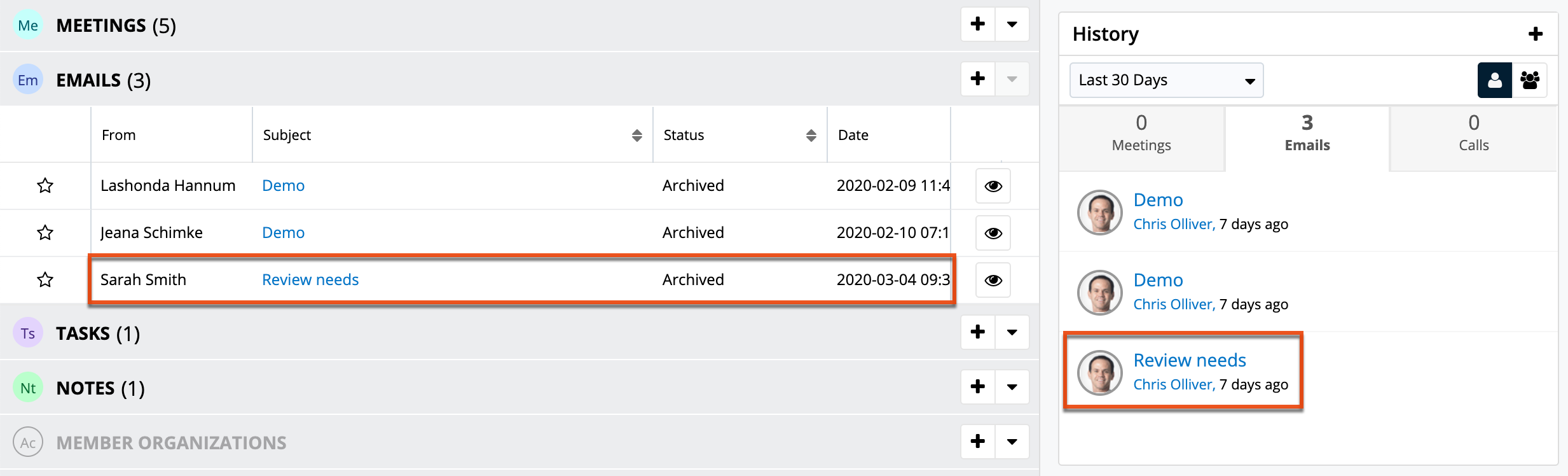This screenshot has height=476, width=1568.
Task: Select the group activities icon in History
Action: click(x=1530, y=80)
